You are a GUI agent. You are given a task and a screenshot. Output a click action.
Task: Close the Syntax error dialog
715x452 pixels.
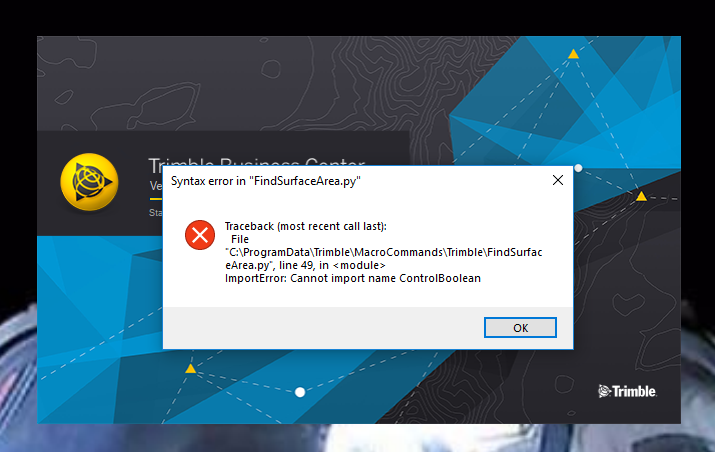558,180
